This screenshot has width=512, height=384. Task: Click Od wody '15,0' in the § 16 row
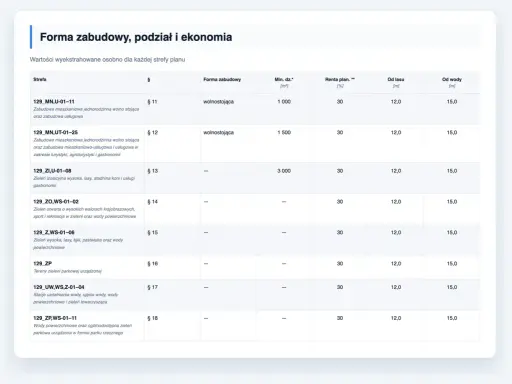(x=452, y=264)
